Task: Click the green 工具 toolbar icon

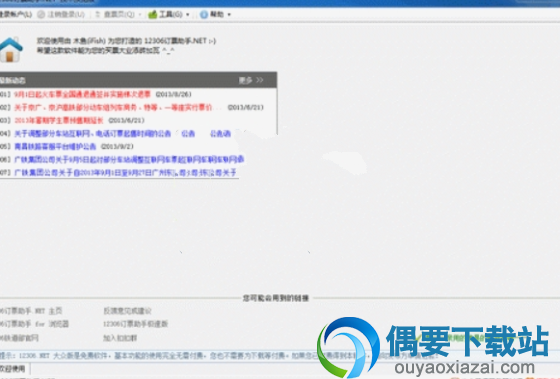Action: point(152,15)
